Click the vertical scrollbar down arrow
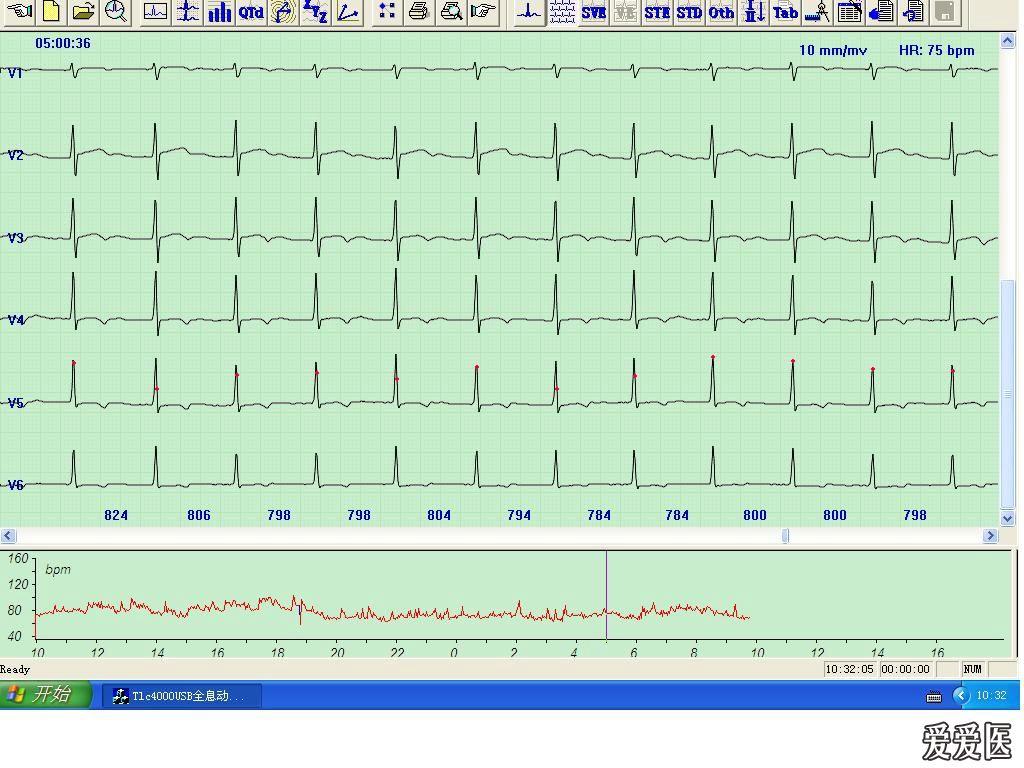Image resolution: width=1024 pixels, height=768 pixels. pos(1008,518)
